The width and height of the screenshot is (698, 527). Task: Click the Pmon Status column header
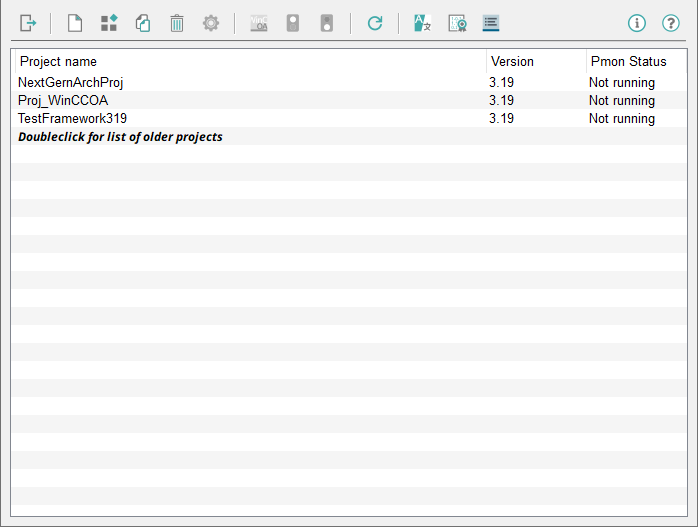coord(635,62)
